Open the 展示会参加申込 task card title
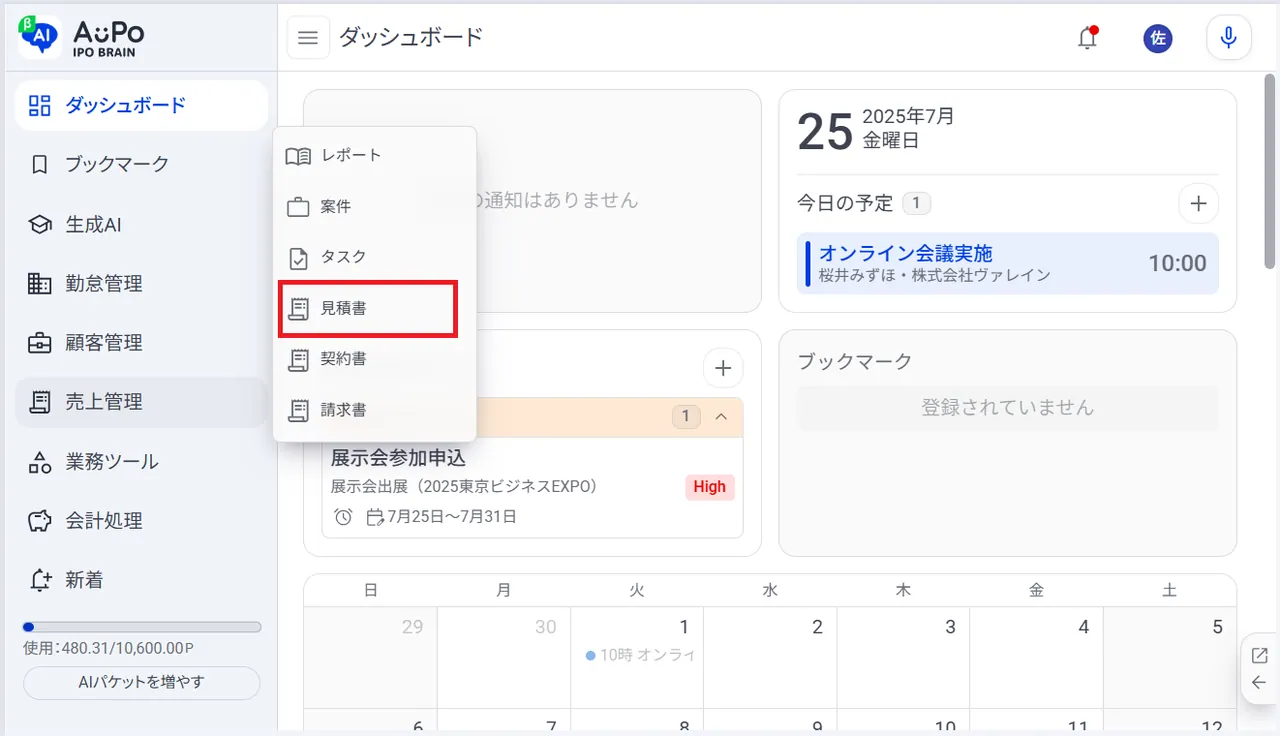This screenshot has height=736, width=1280. pos(398,459)
